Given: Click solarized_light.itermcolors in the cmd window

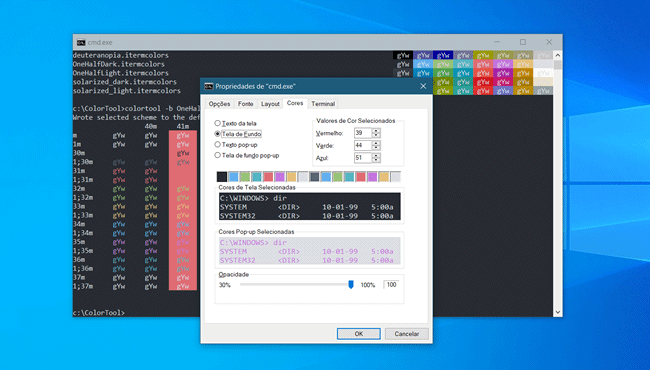Looking at the screenshot, I should coord(127,91).
